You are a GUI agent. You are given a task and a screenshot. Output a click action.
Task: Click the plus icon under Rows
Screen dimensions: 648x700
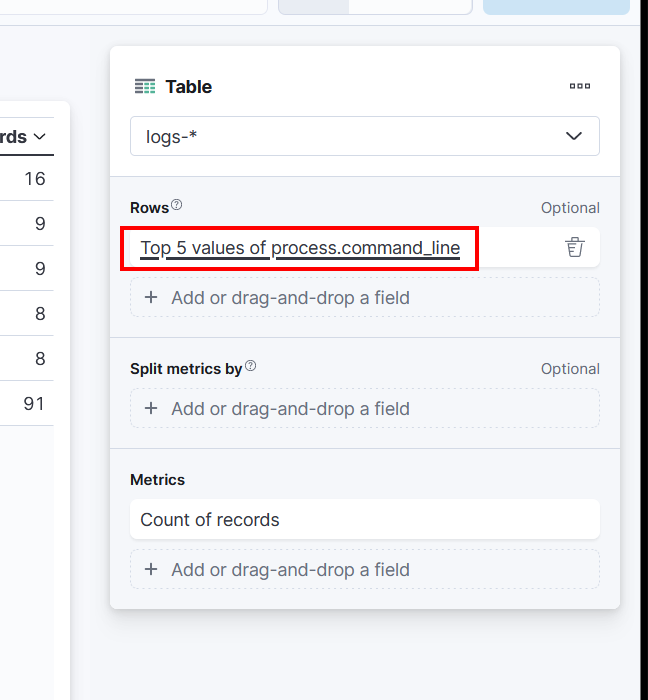(151, 297)
